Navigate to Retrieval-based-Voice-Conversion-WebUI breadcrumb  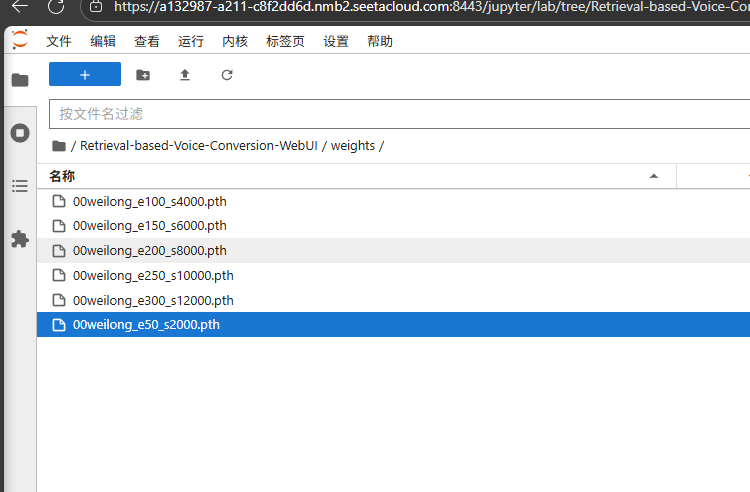pyautogui.click(x=199, y=146)
